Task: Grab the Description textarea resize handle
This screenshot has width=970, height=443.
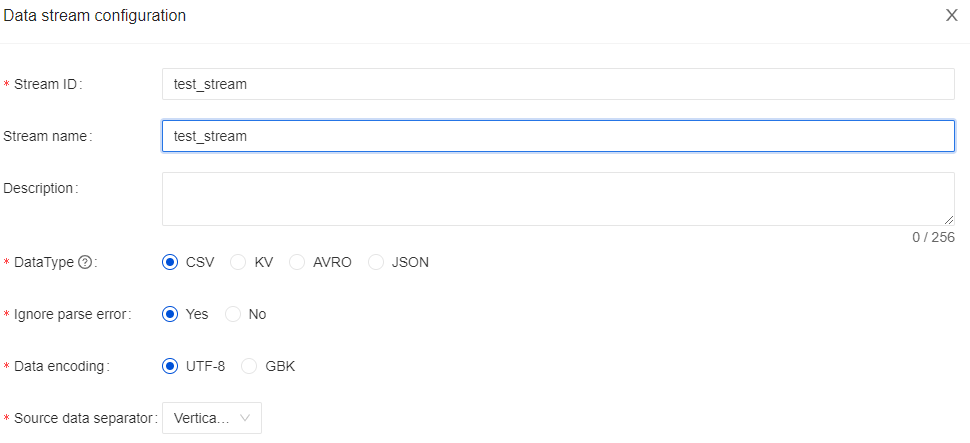Action: 949,220
